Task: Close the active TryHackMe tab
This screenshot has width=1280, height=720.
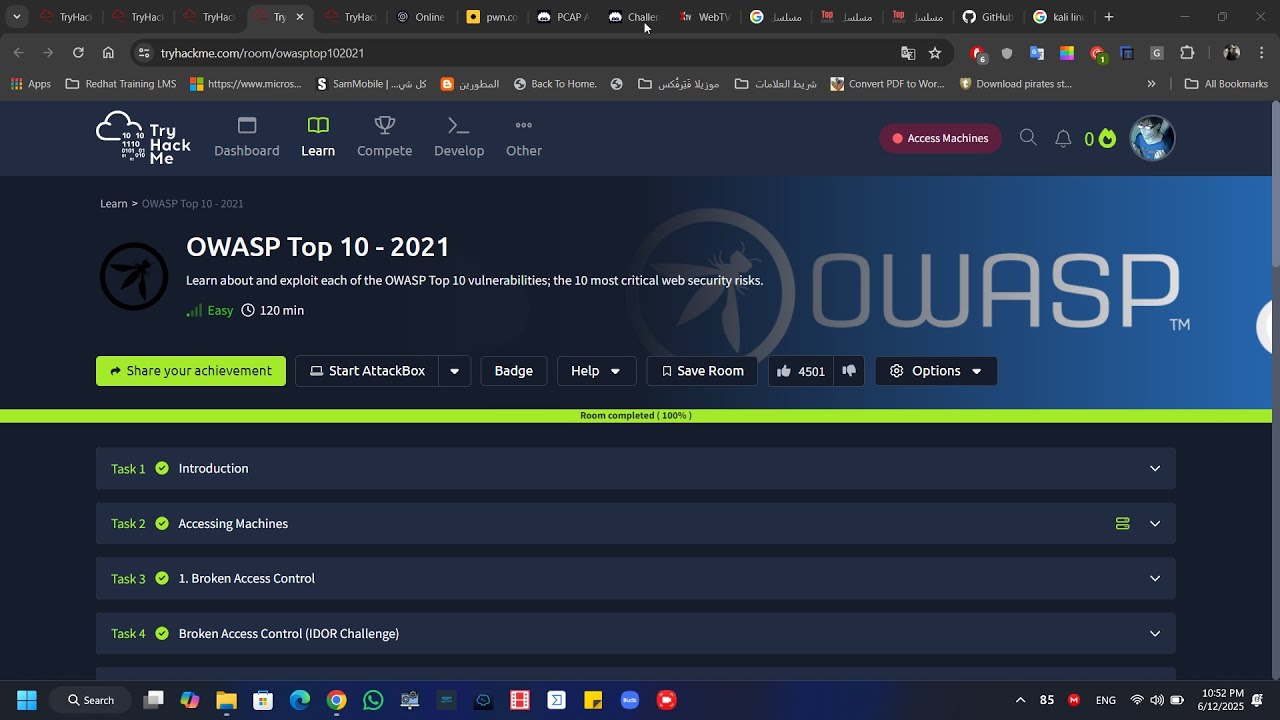Action: point(299,17)
